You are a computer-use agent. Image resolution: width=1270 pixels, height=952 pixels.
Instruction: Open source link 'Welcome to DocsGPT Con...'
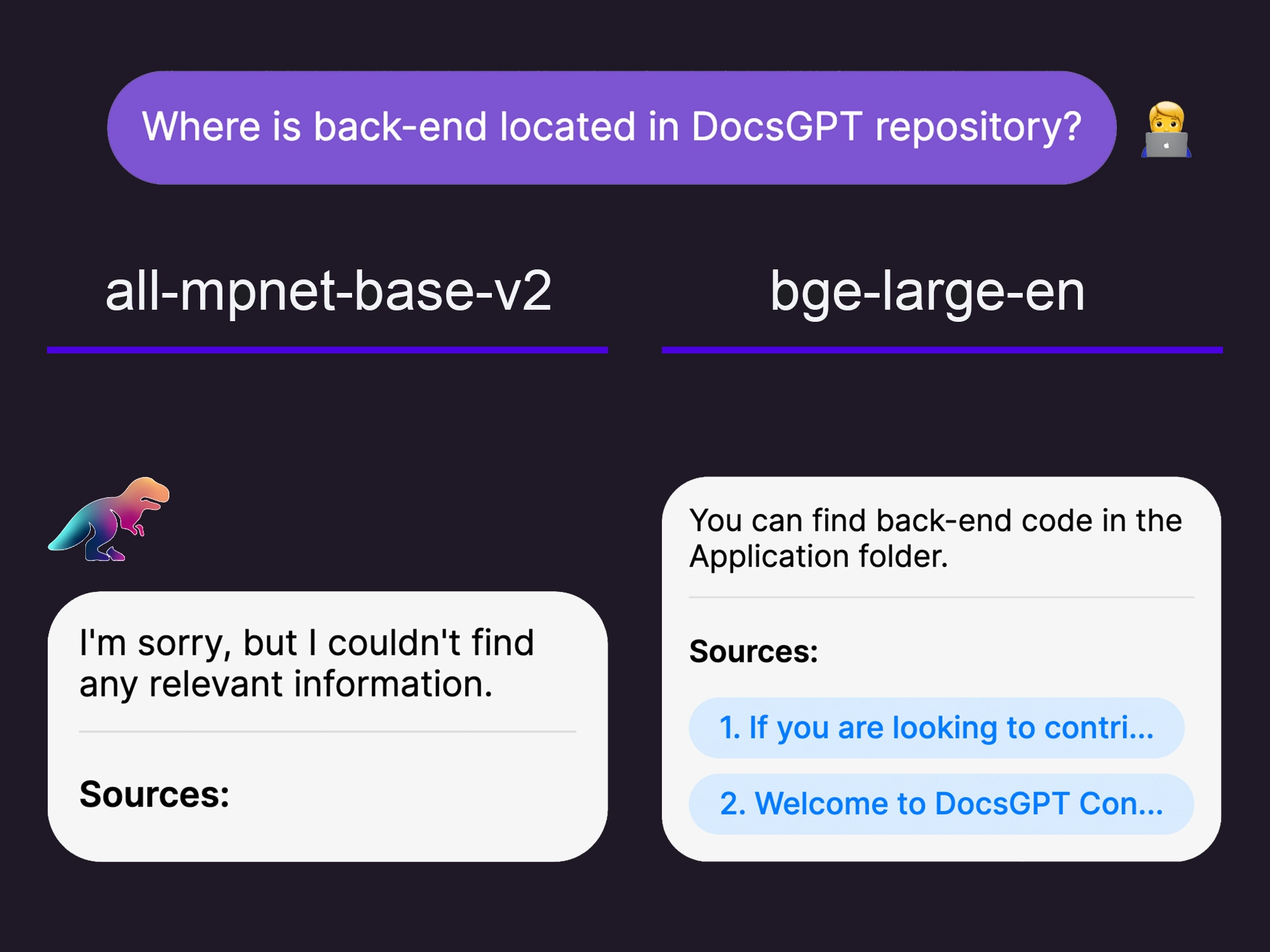[941, 804]
